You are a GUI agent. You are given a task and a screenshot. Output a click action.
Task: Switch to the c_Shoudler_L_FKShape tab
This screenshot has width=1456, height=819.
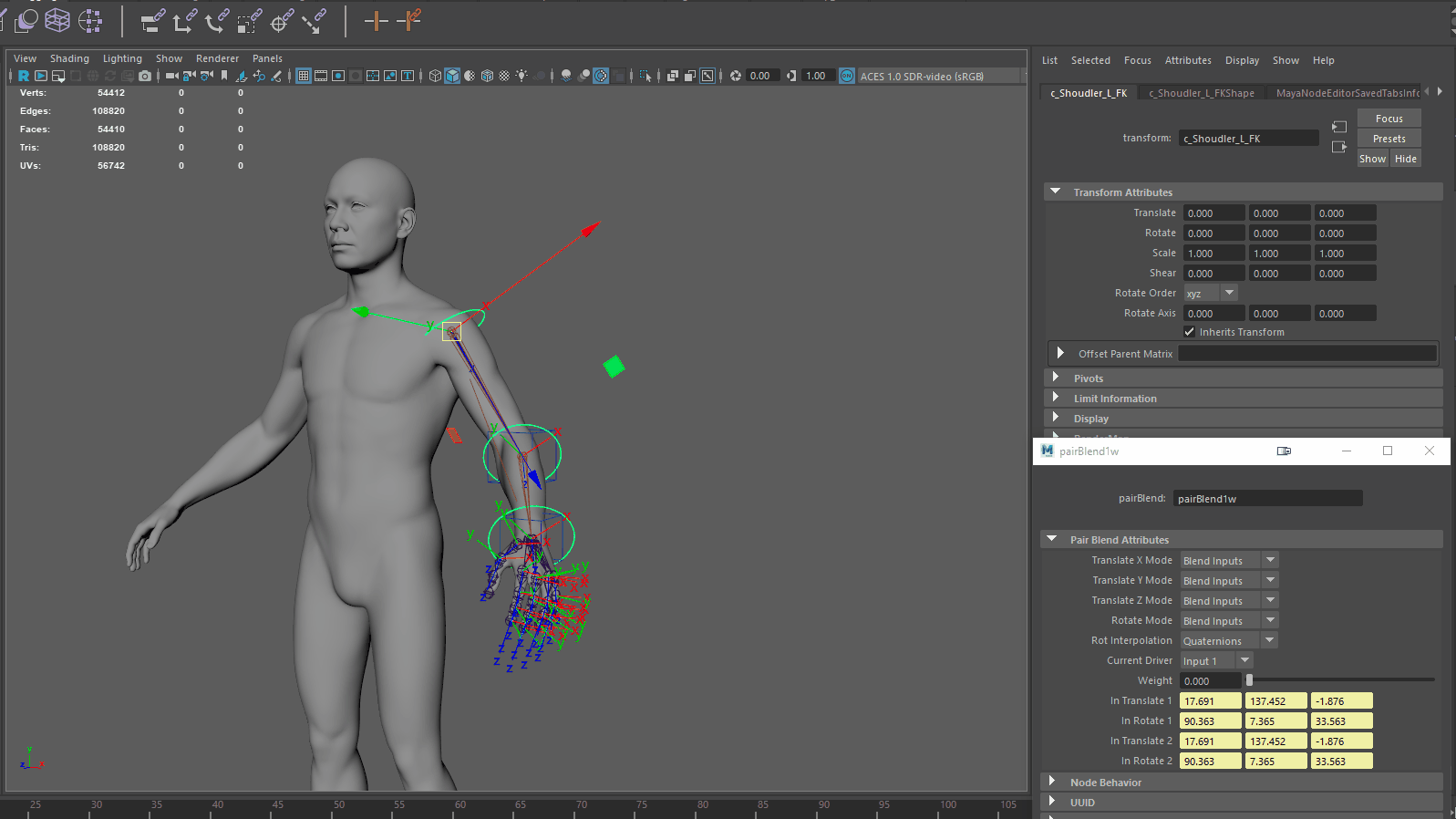[1201, 93]
